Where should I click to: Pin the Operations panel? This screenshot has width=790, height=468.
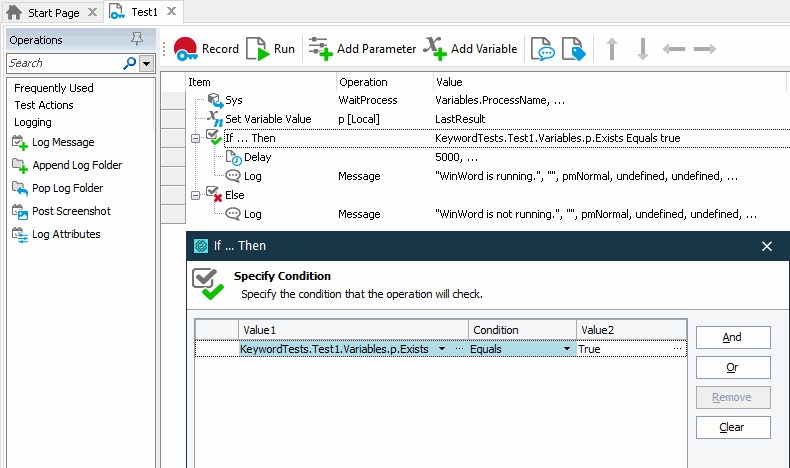[137, 40]
